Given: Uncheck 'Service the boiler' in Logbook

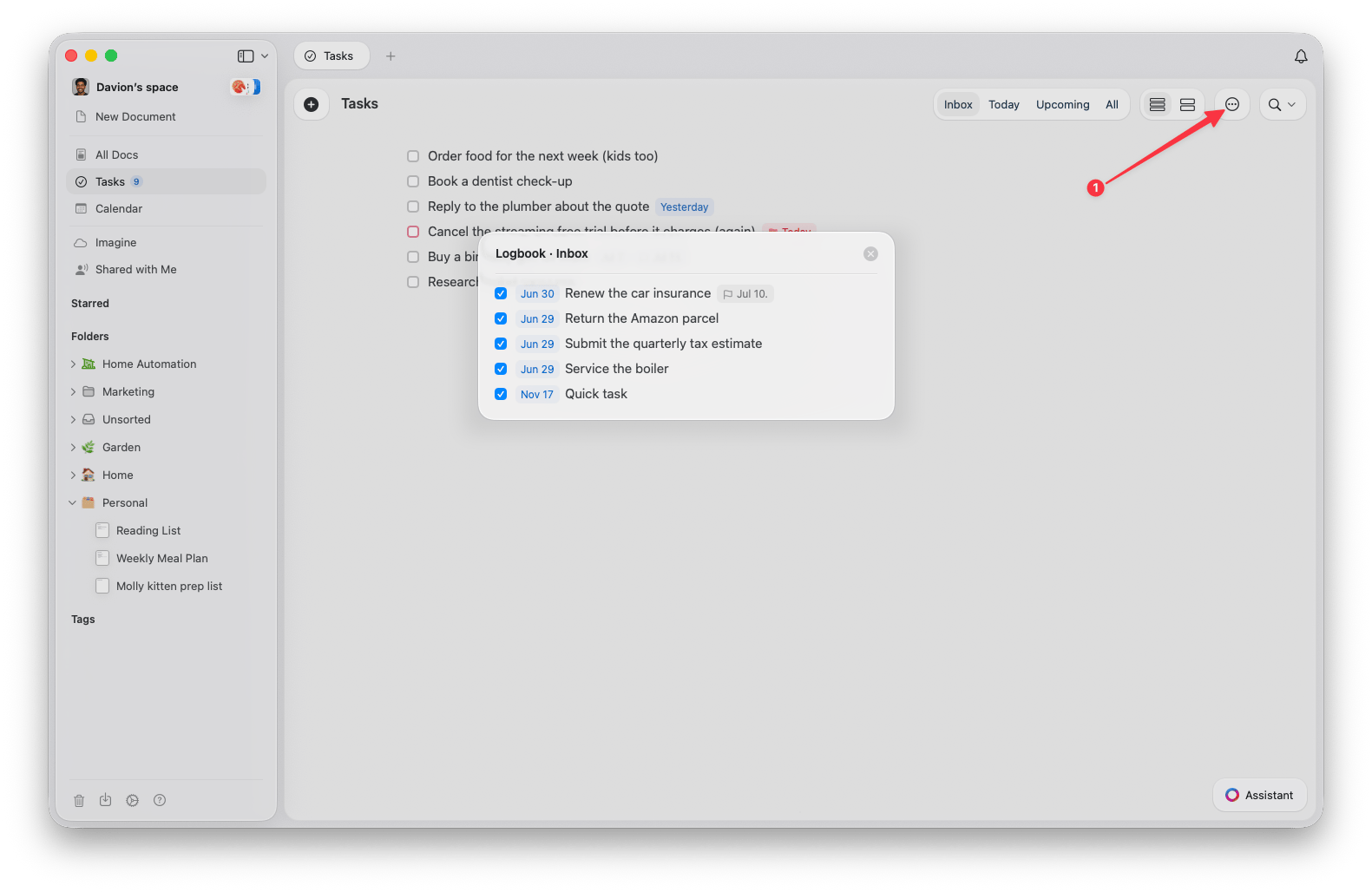Looking at the screenshot, I should point(501,369).
